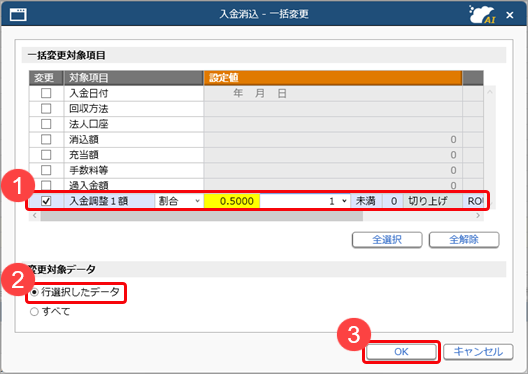This screenshot has width=528, height=374.
Task: Click the 未満 cell
Action: 366,201
